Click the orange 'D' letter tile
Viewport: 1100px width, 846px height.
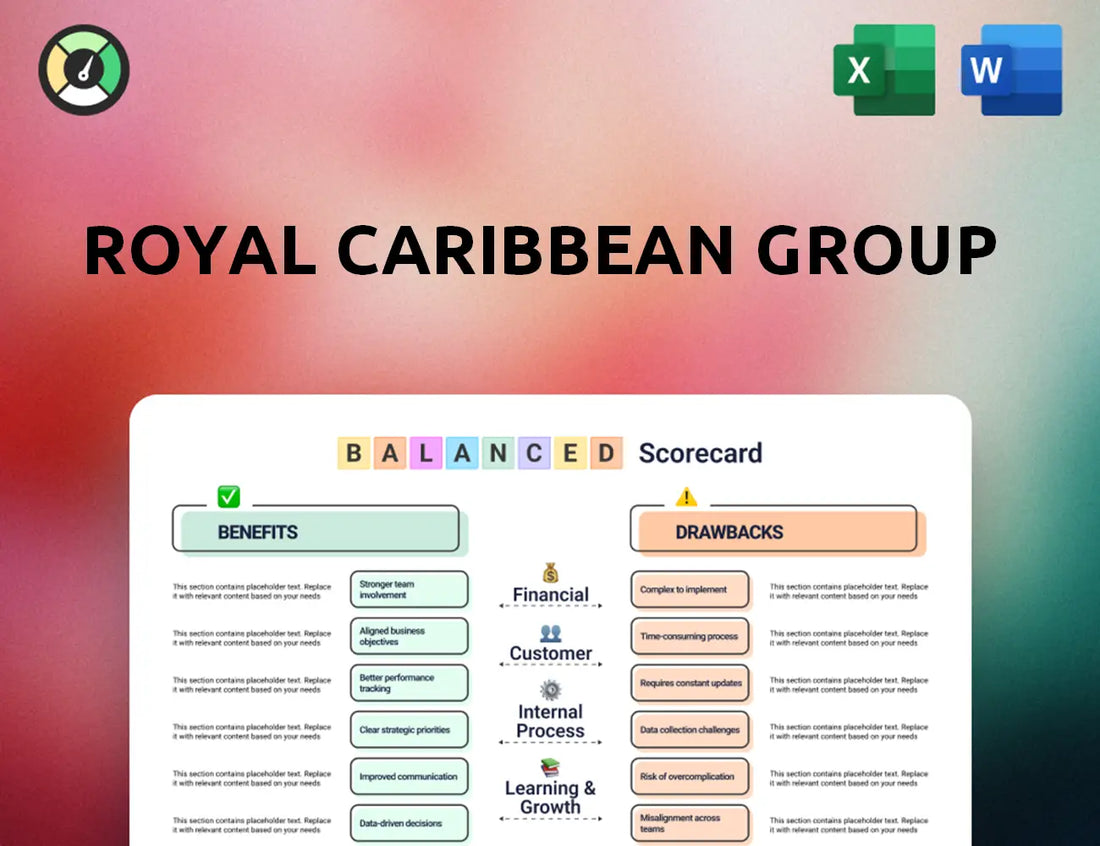[606, 453]
